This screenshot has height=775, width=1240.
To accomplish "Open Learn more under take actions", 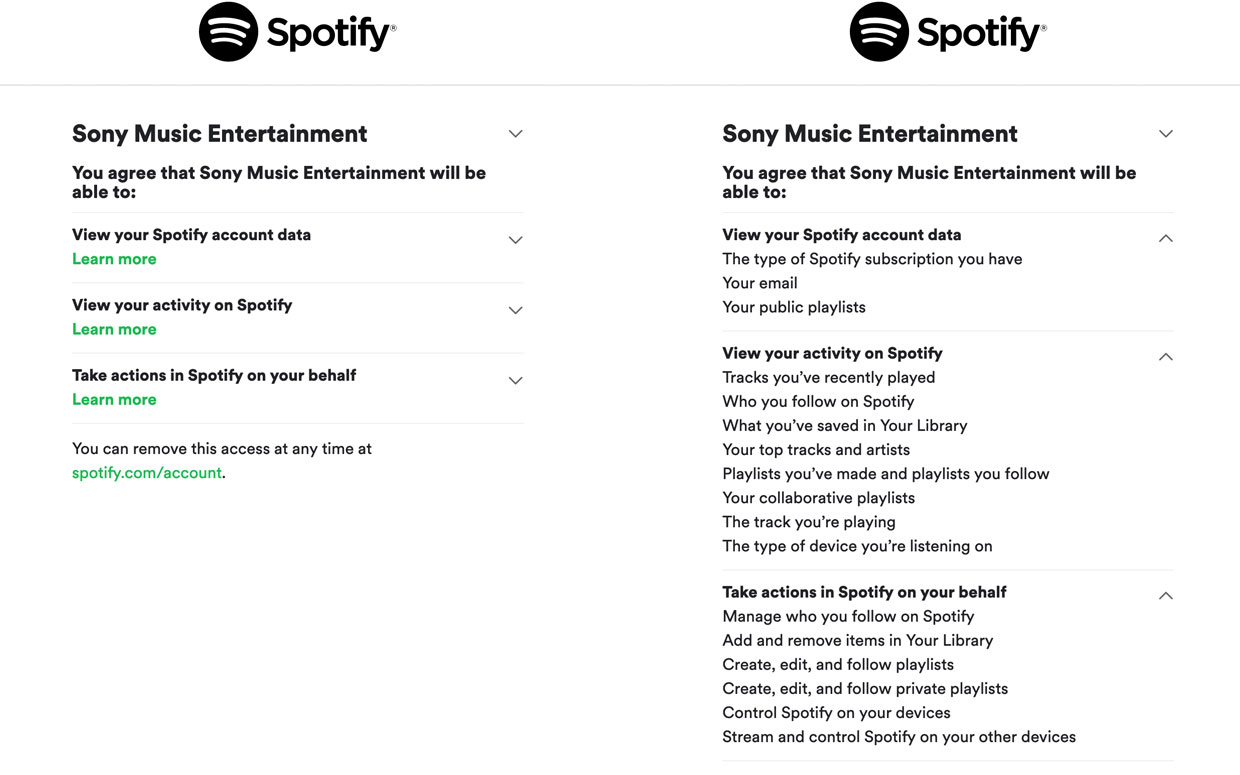I will pos(114,399).
